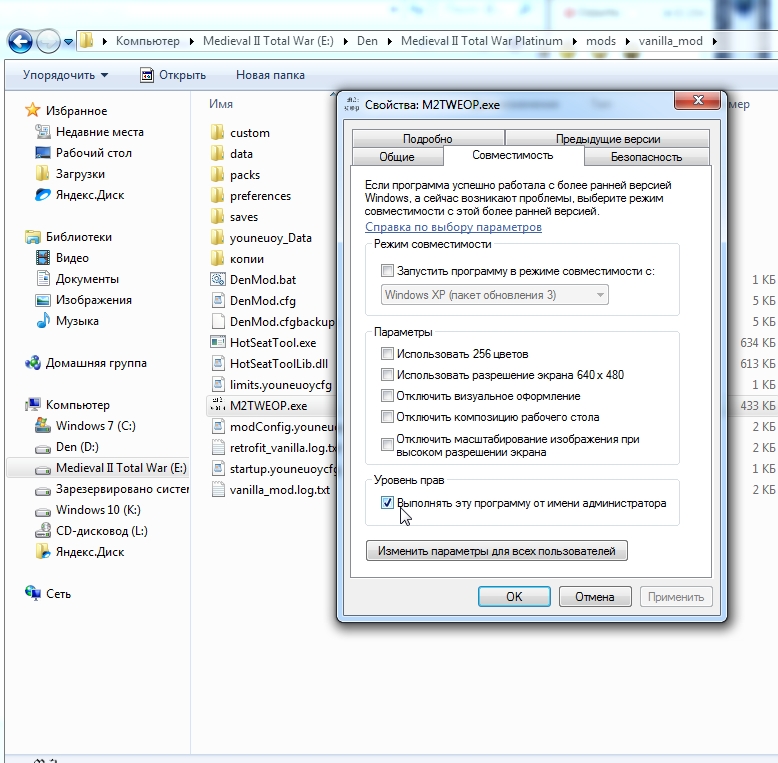
Task: Click the Сеть network icon
Action: (x=33, y=593)
